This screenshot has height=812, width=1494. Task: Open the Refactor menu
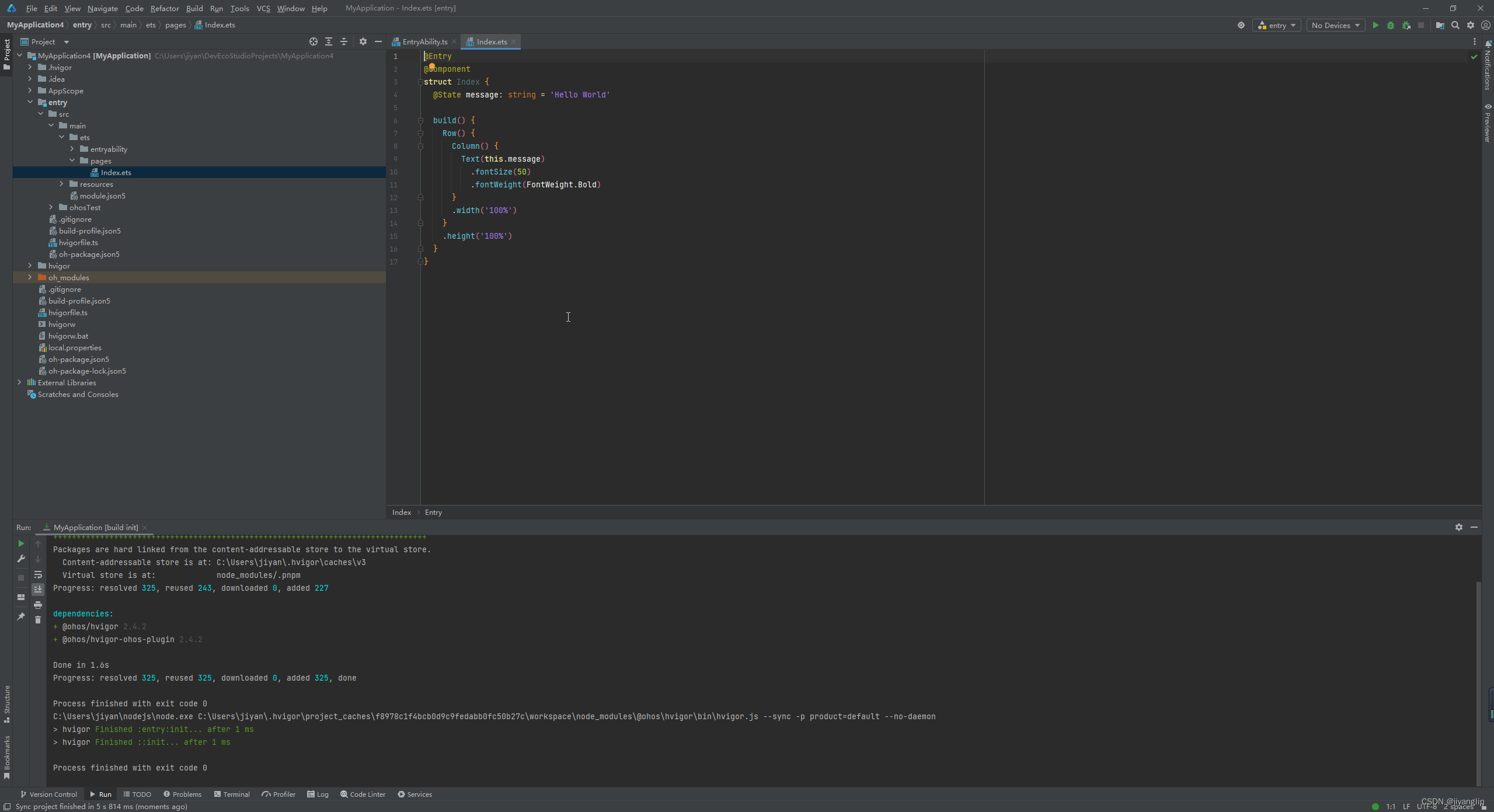click(x=164, y=8)
